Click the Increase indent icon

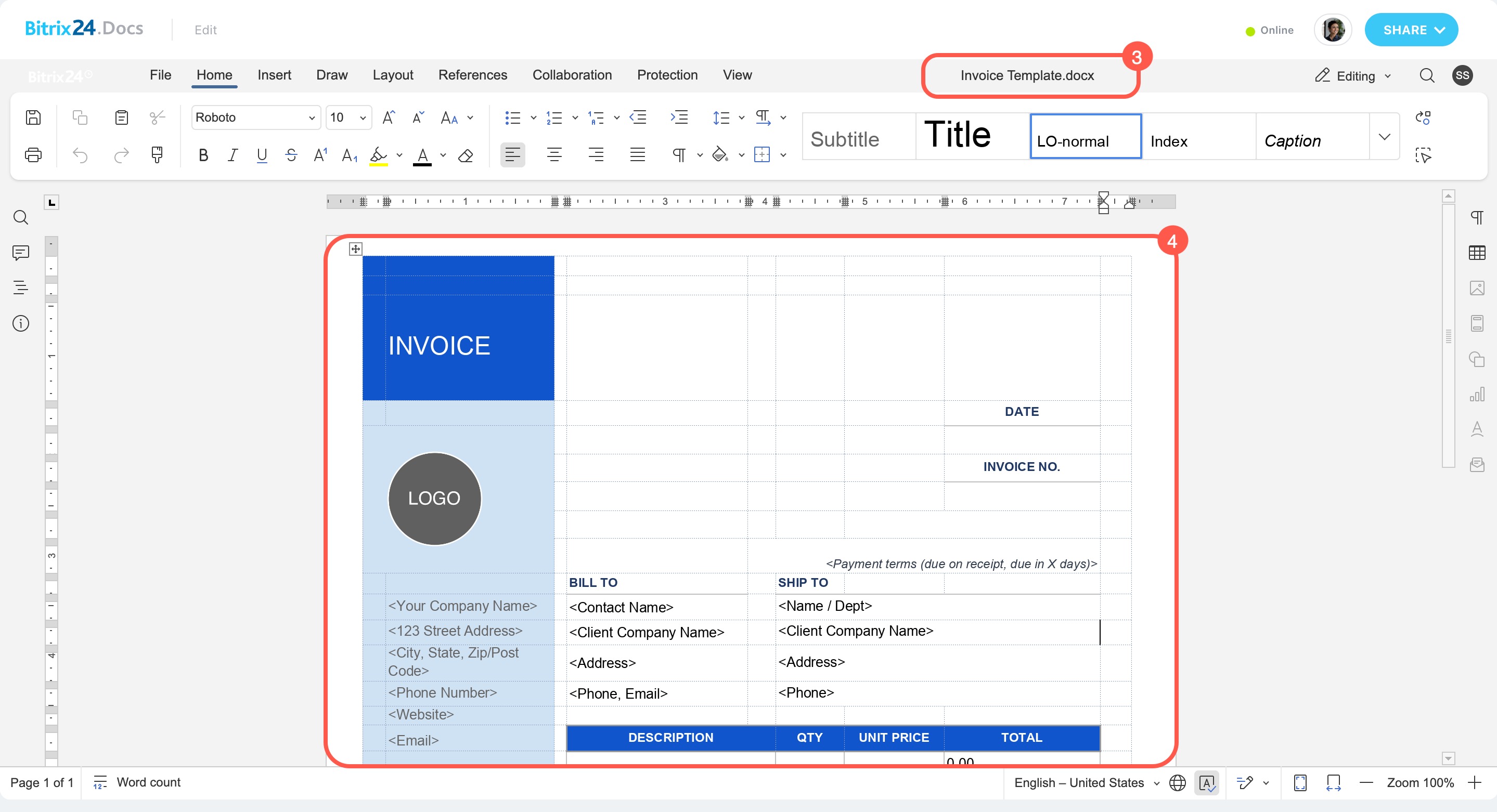pyautogui.click(x=679, y=117)
